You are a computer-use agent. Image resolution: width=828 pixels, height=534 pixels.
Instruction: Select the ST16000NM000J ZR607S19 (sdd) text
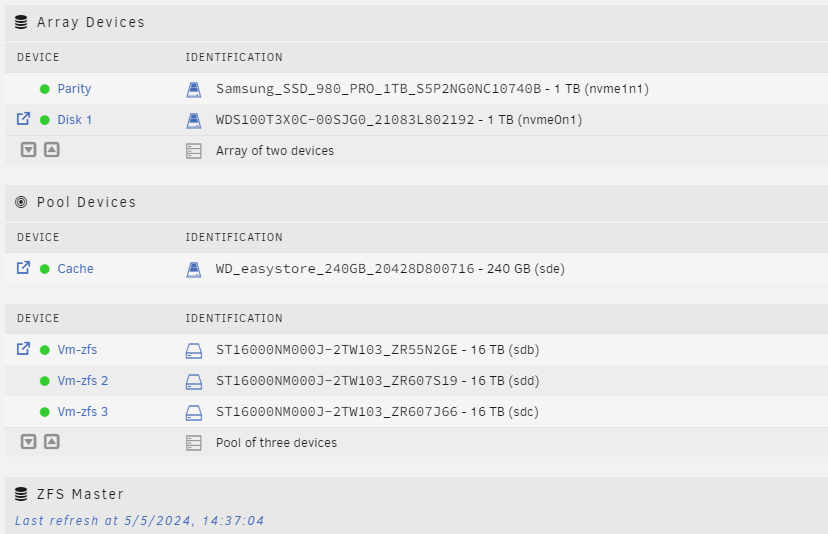pos(378,381)
